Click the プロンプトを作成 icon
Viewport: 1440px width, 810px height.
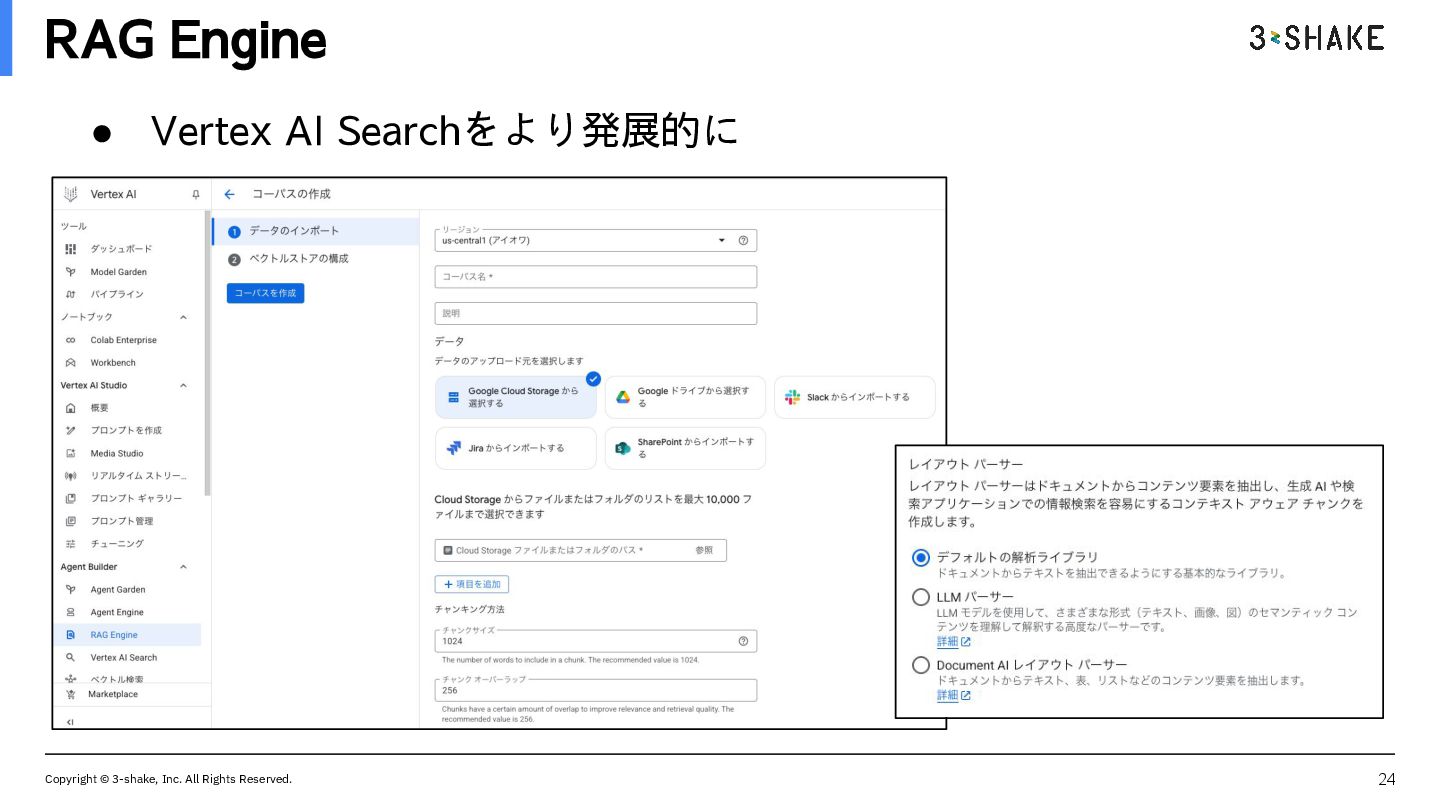point(70,430)
